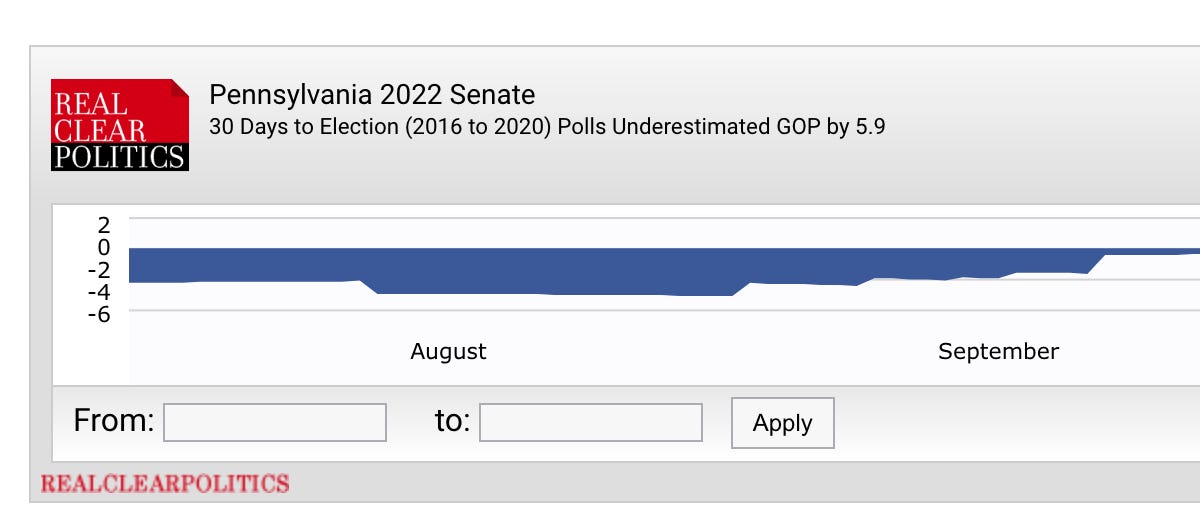This screenshot has width=1200, height=530.
Task: Select the September label on the timeline
Action: (x=998, y=352)
